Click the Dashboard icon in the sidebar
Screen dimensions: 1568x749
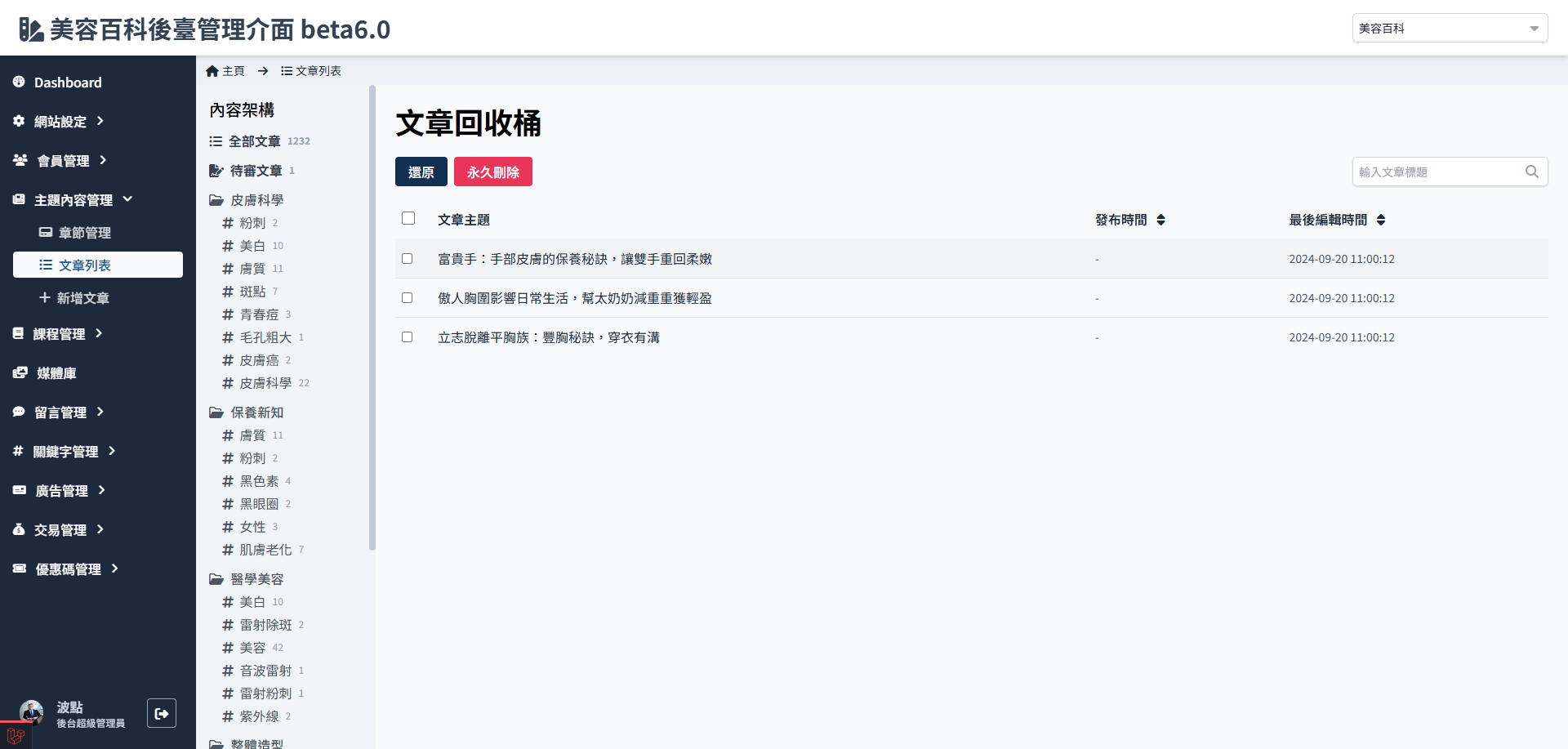(x=19, y=82)
